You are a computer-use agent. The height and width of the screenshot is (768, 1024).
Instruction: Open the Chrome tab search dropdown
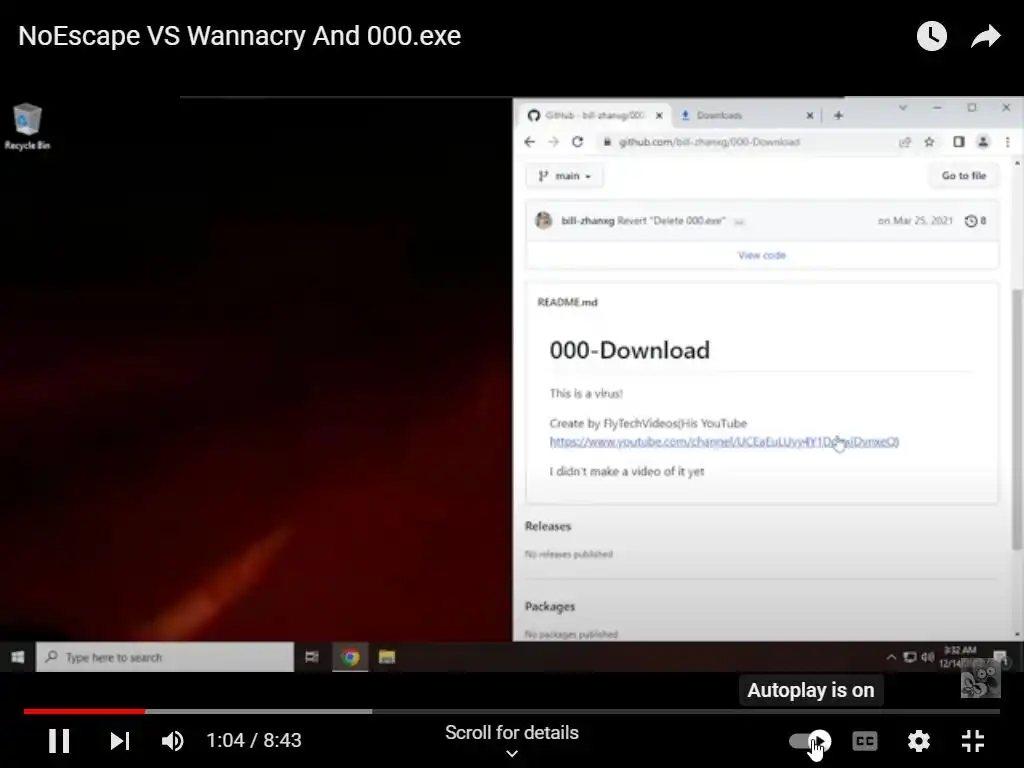click(x=903, y=108)
